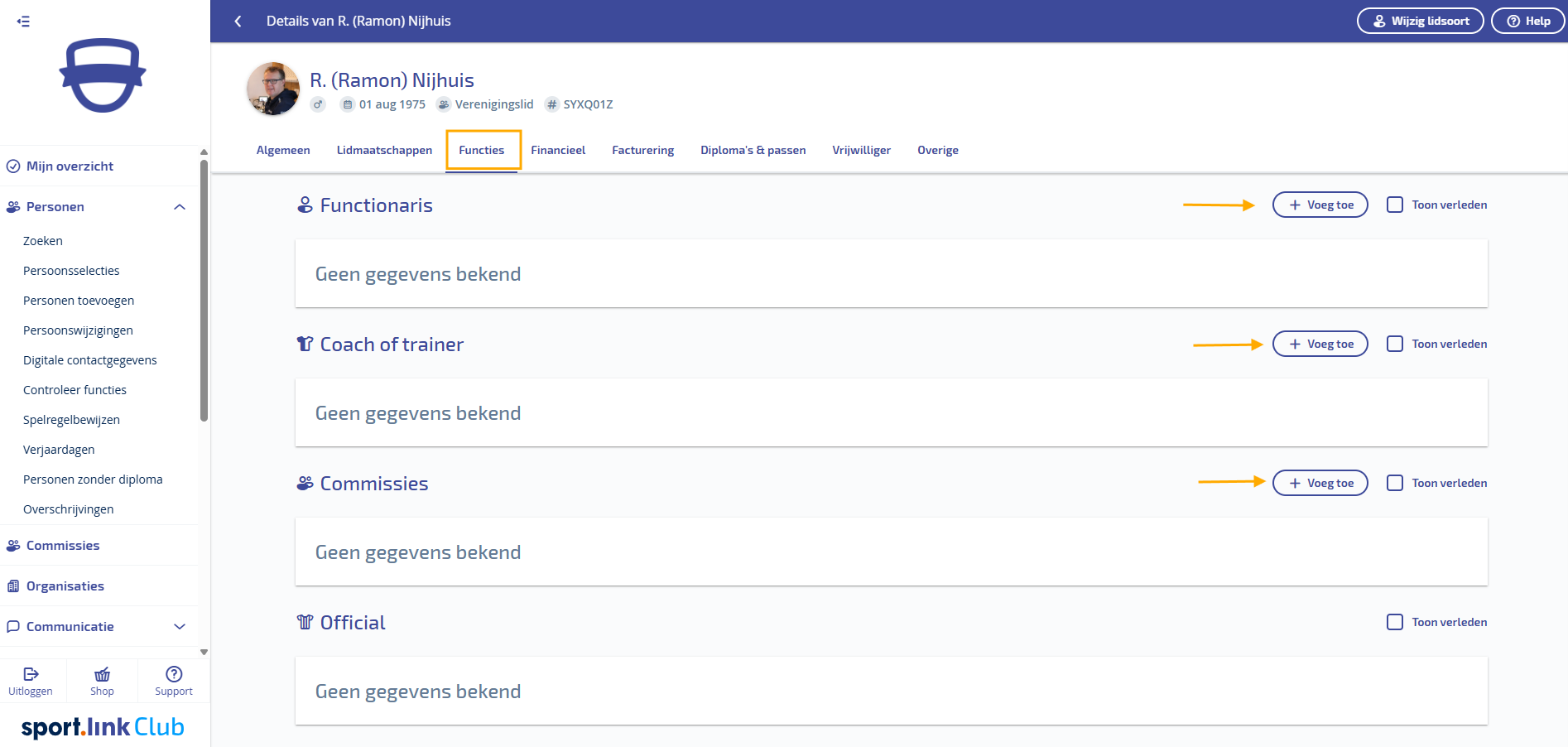1568x747 pixels.
Task: Click the Personen sidebar icon
Action: [x=13, y=207]
